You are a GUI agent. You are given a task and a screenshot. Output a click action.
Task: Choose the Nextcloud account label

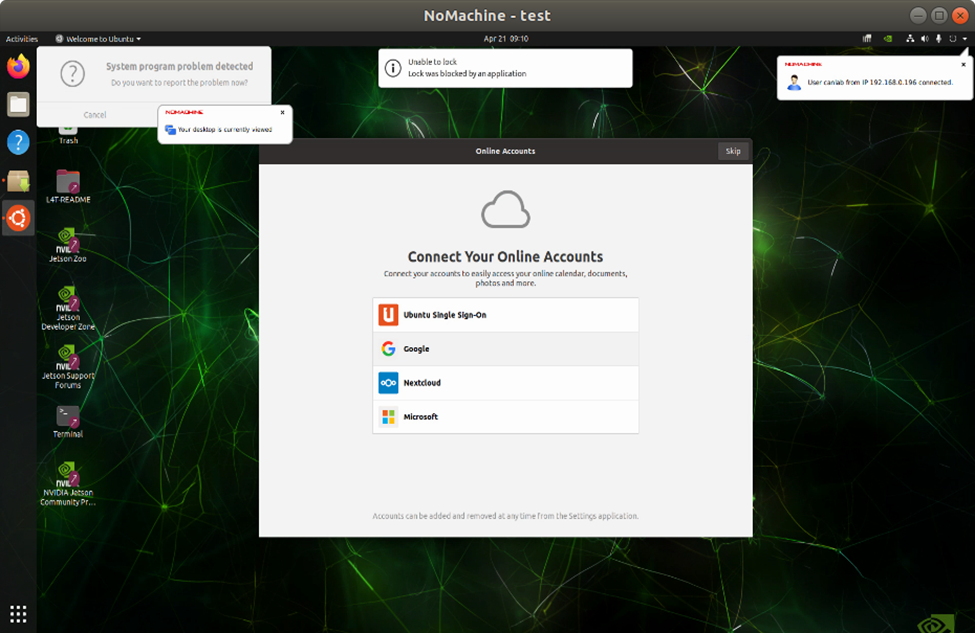pos(422,382)
